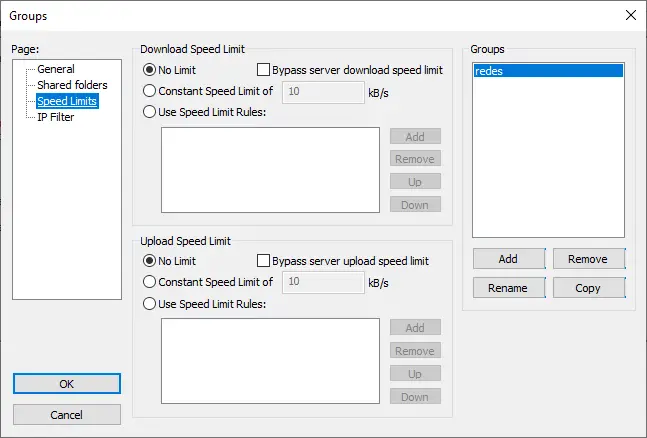This screenshot has width=647, height=438.
Task: Copy the selected group
Action: pyautogui.click(x=588, y=288)
